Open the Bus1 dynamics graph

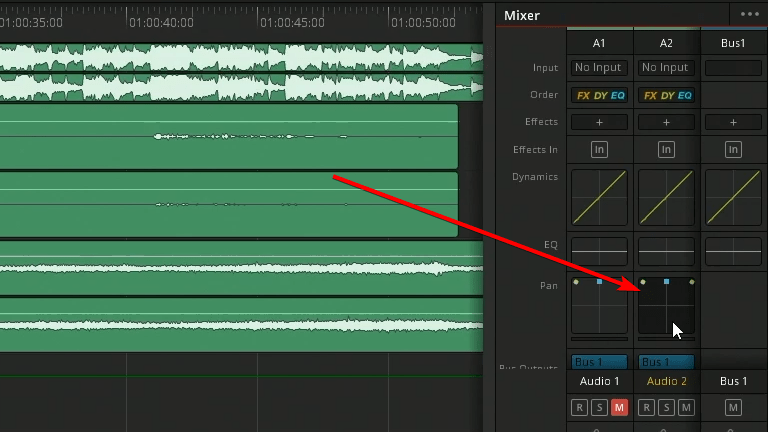point(733,197)
